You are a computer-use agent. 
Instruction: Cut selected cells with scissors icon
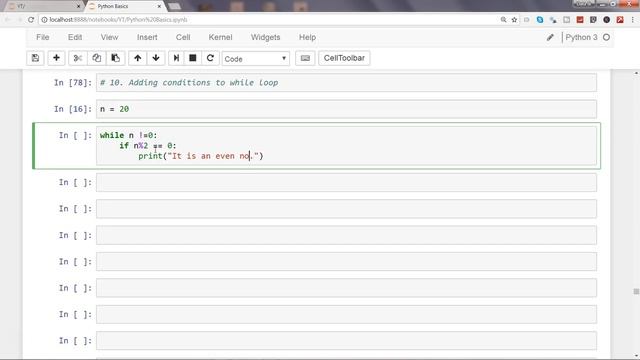tap(78, 58)
